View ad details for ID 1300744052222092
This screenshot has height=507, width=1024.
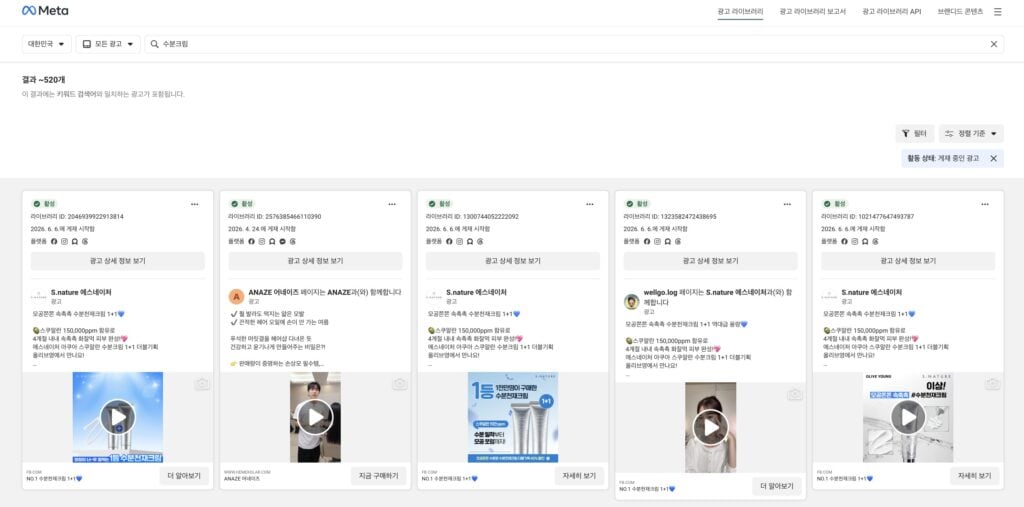coord(513,261)
